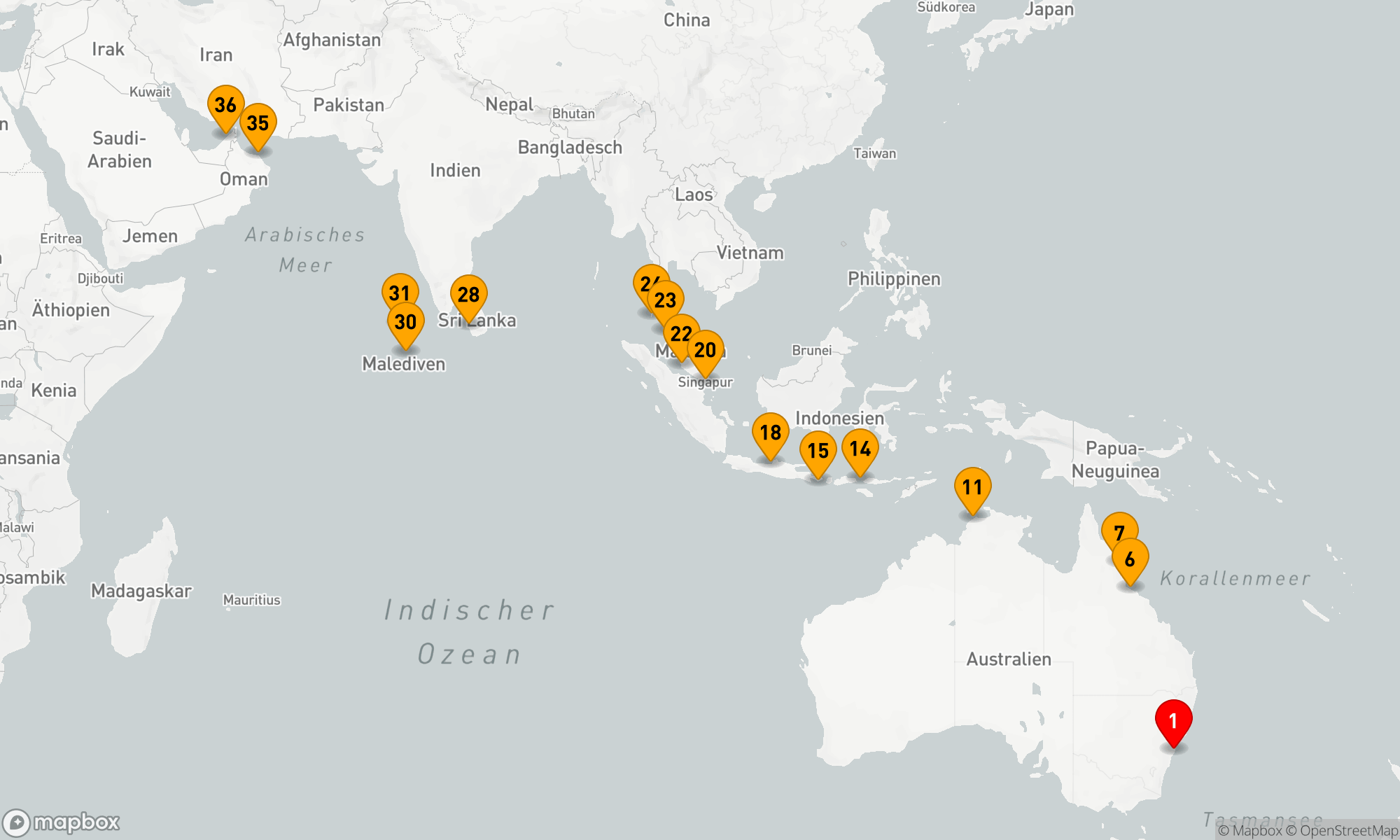Click marker 7 in Queensland

[x=1118, y=528]
